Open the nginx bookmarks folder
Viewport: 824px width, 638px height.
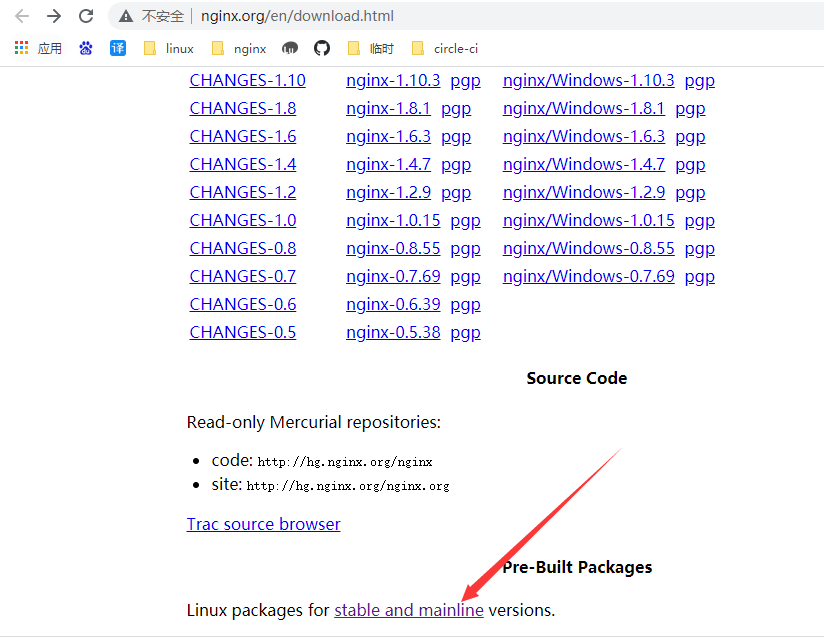coord(239,48)
